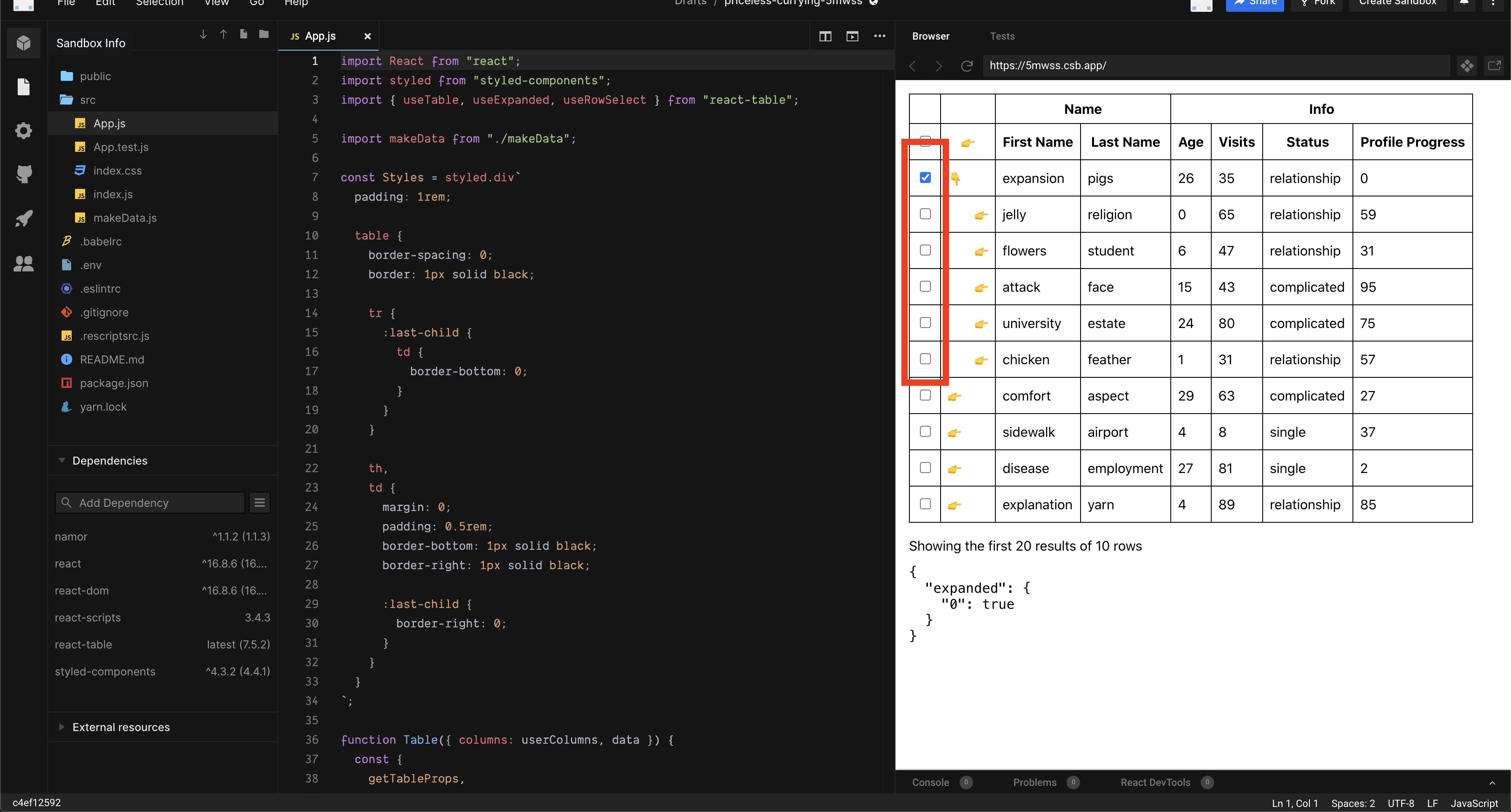Click Create Sandbox
Image resolution: width=1511 pixels, height=812 pixels.
1397,3
